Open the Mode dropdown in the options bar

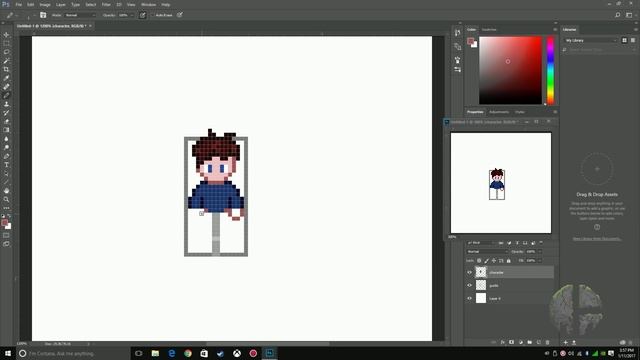pos(80,15)
